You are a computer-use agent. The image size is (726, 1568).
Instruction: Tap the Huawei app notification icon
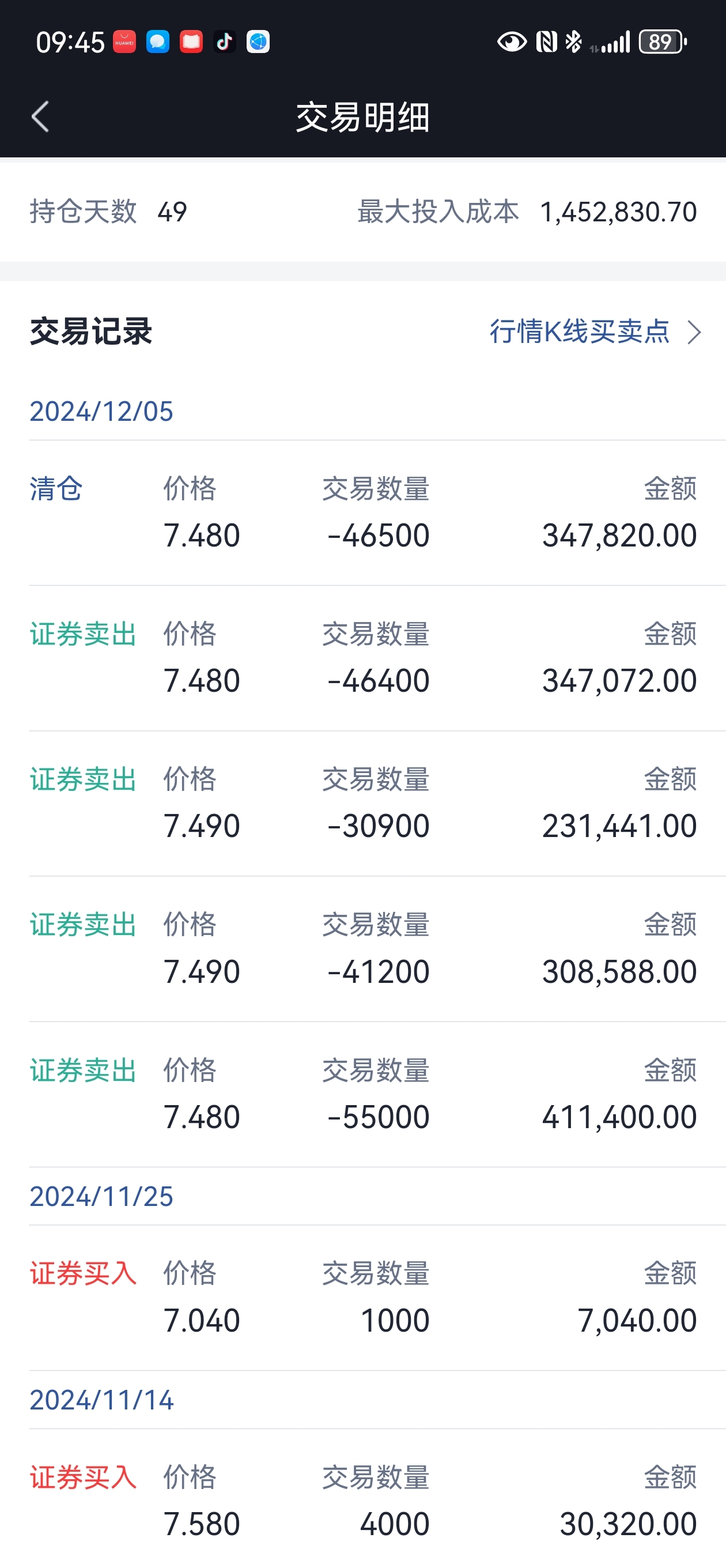(x=124, y=42)
